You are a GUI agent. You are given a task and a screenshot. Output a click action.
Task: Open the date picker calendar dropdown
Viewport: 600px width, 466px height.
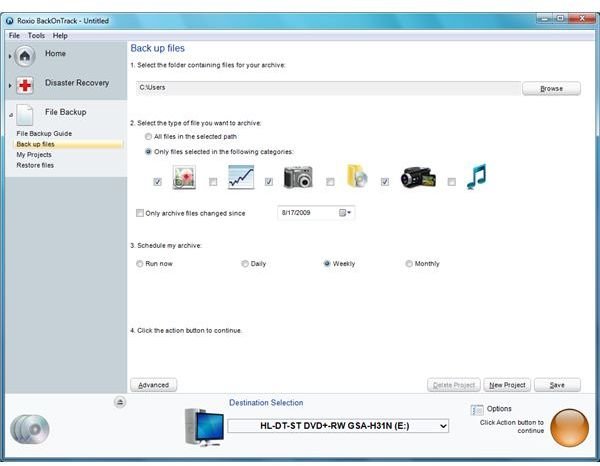coord(345,213)
